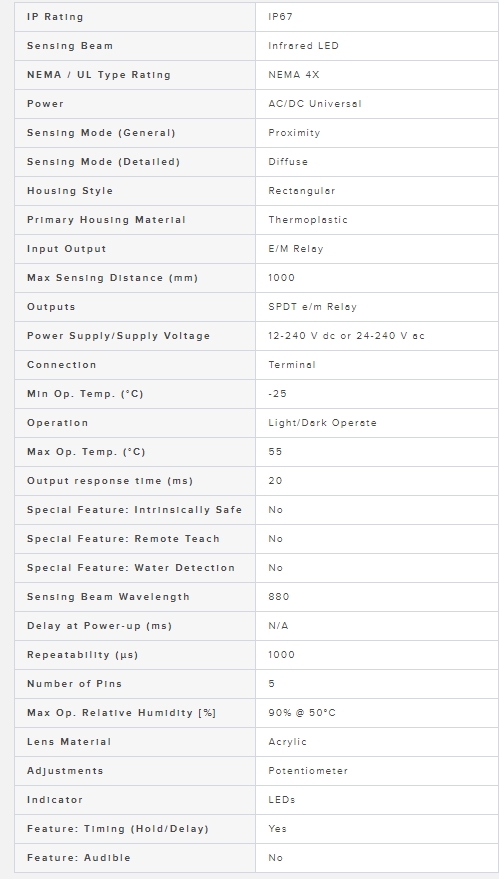Viewport: 499px width, 879px height.
Task: Click the SPDT e/m Relay outputs value
Action: 312,307
